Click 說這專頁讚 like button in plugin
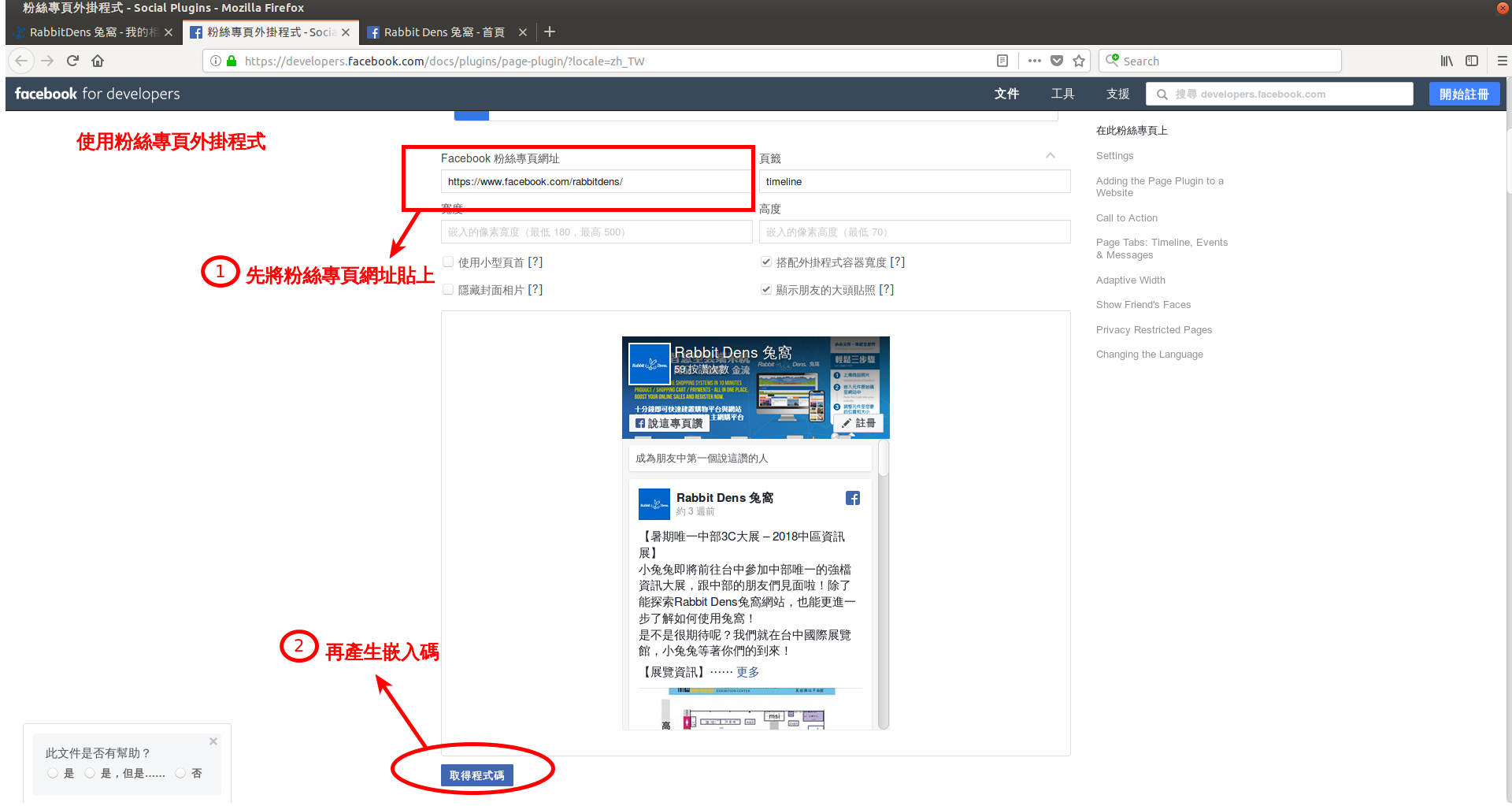 669,423
